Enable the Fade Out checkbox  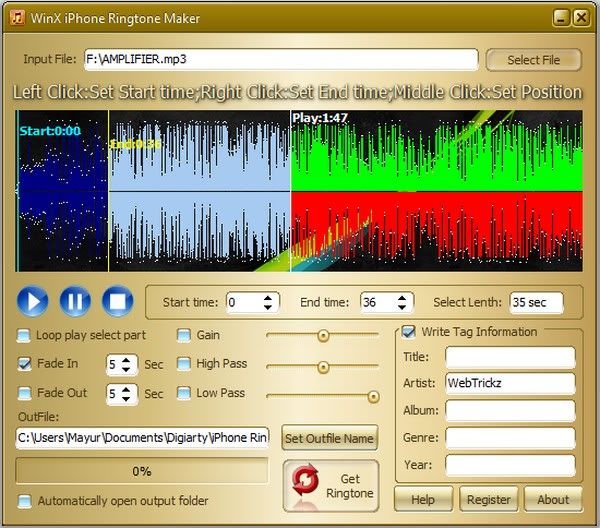click(24, 393)
